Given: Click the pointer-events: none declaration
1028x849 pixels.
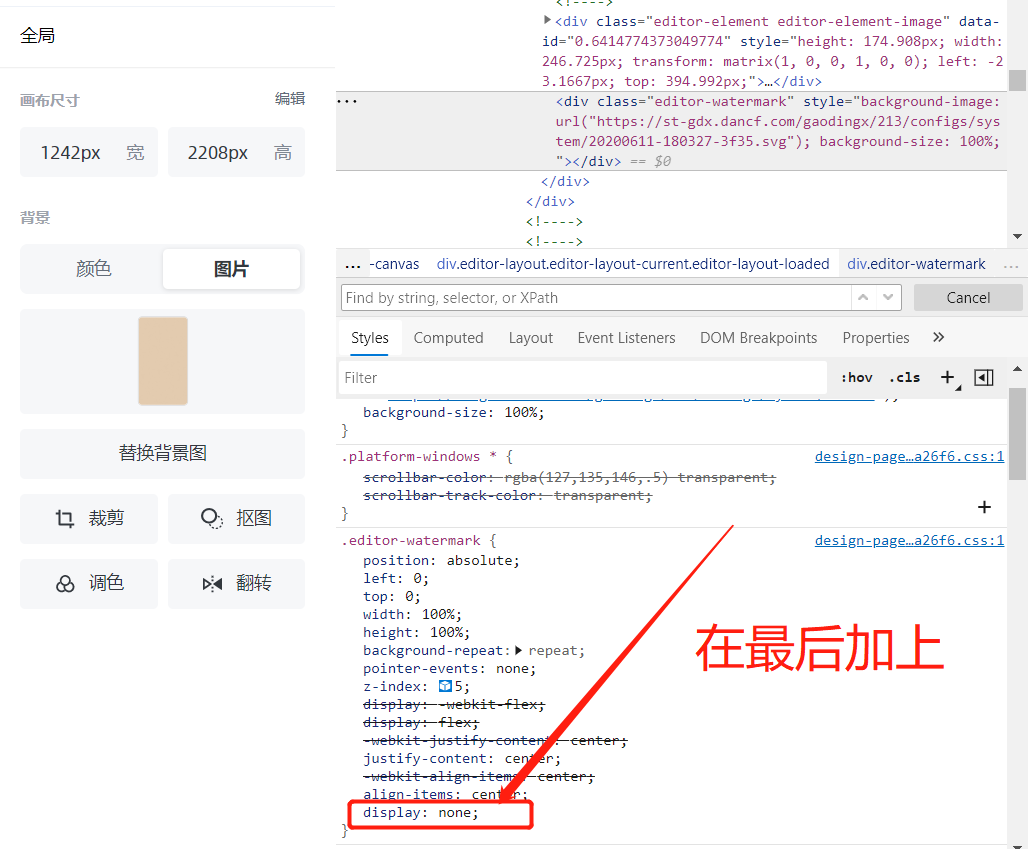Looking at the screenshot, I should point(450,668).
